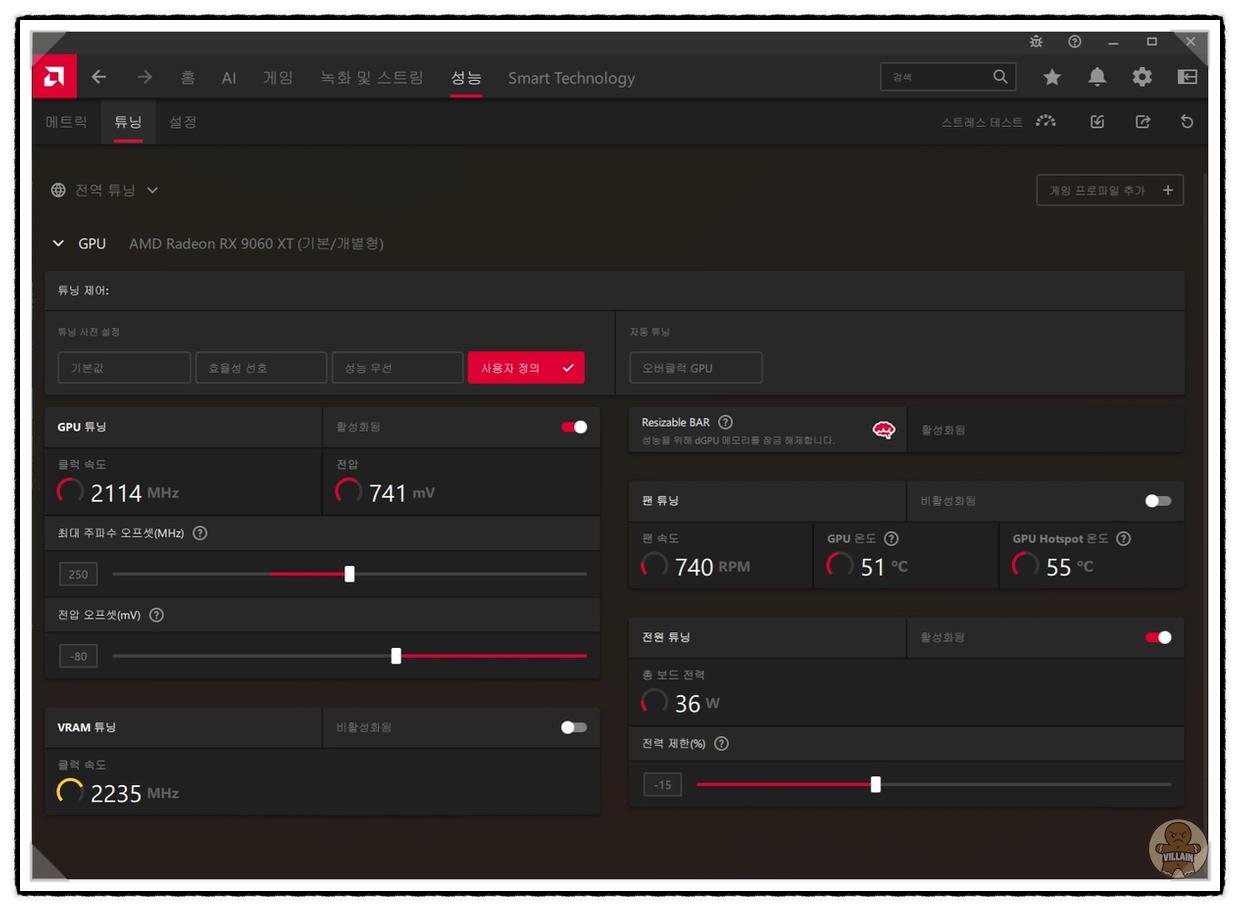Image resolution: width=1240 pixels, height=911 pixels.
Task: Collapse the GPU section chevron
Action: click(x=58, y=243)
